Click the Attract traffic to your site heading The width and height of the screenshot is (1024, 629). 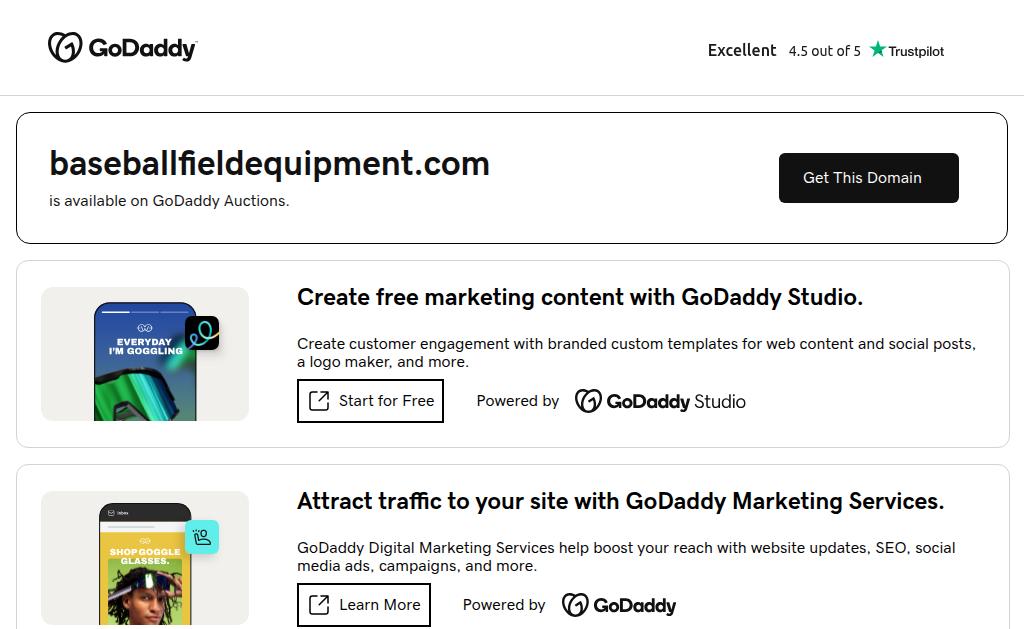click(x=620, y=501)
